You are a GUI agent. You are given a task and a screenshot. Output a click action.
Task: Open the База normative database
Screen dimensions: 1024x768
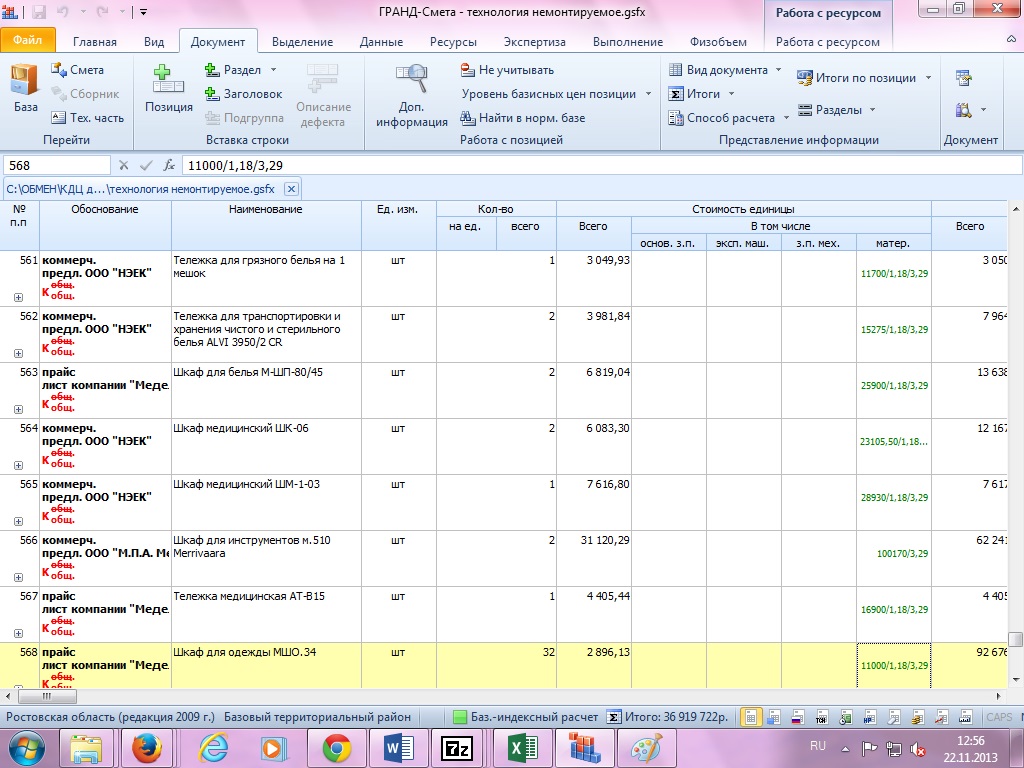[25, 88]
